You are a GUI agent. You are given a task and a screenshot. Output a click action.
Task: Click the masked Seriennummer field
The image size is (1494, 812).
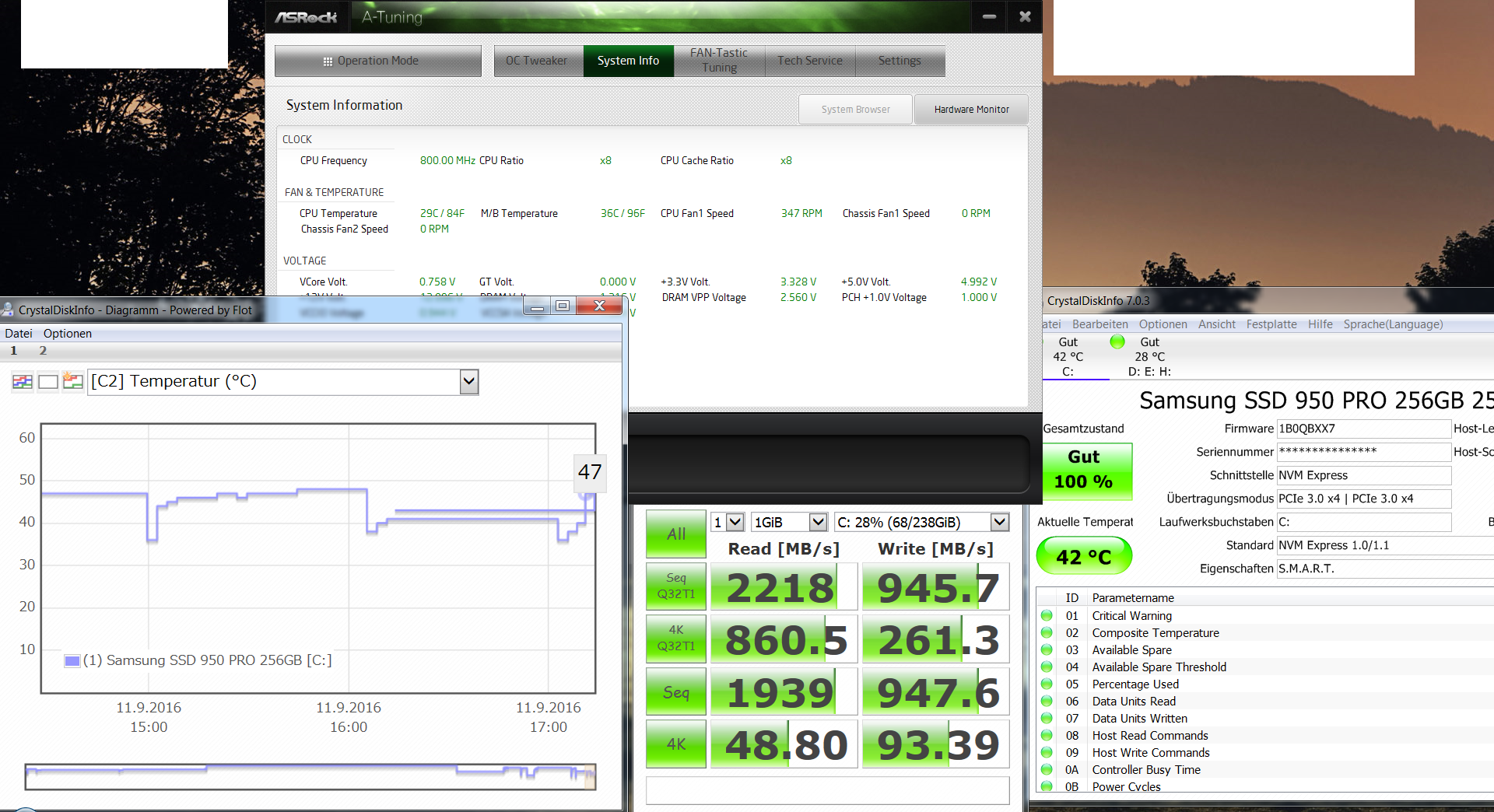[1364, 452]
